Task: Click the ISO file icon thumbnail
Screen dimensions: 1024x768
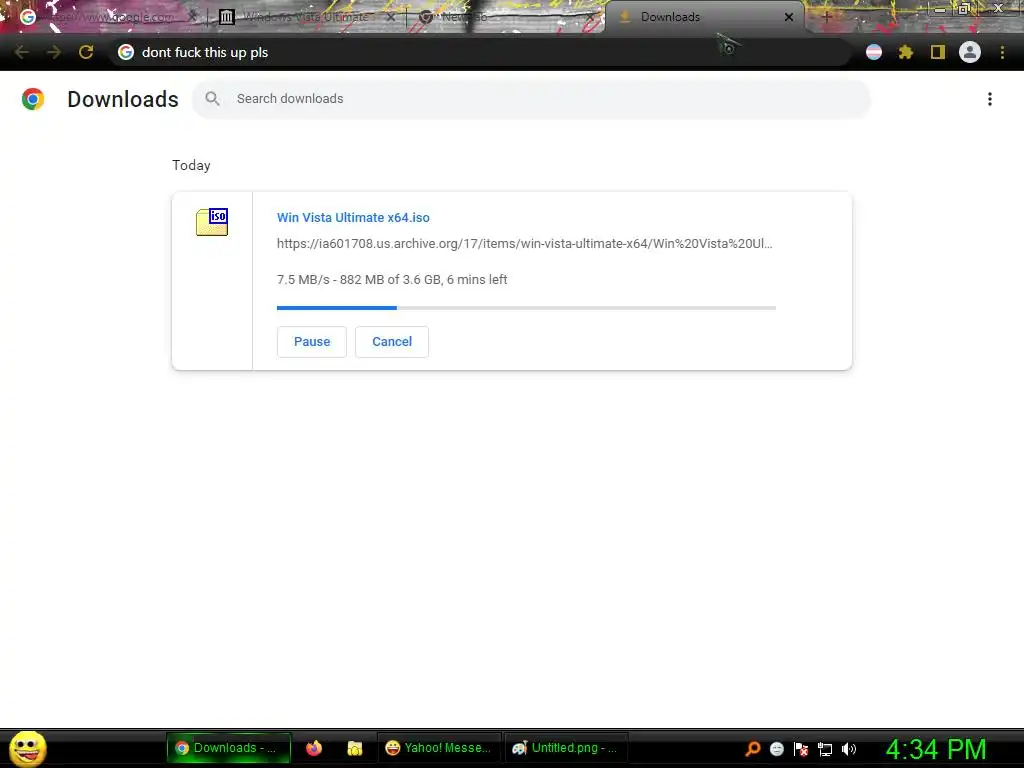Action: click(x=212, y=222)
